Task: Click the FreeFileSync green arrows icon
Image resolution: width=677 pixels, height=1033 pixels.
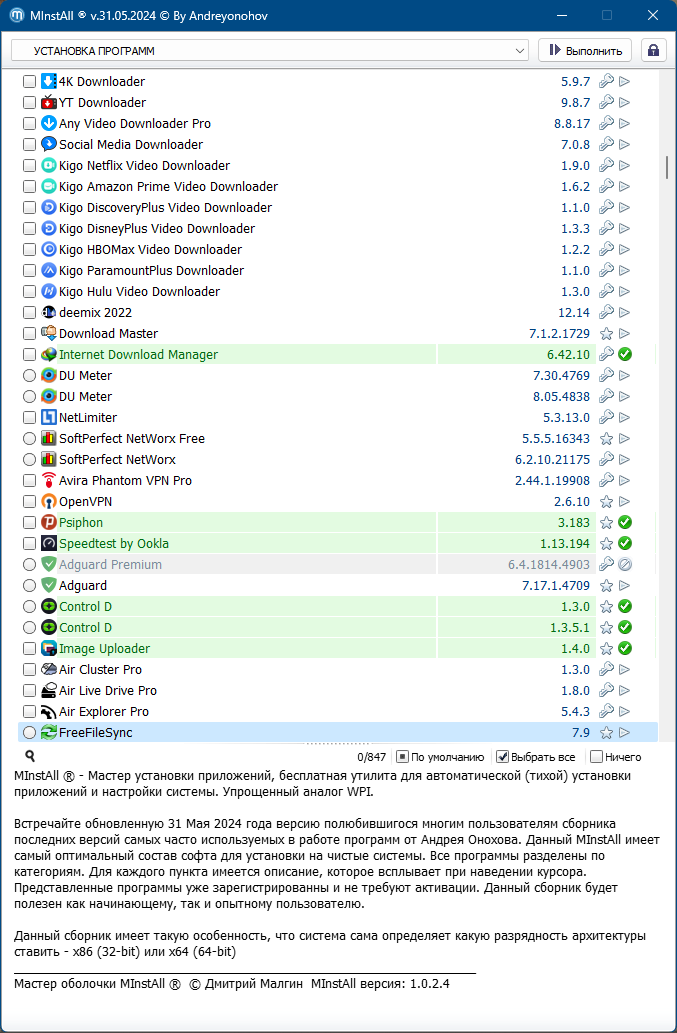Action: coord(49,732)
